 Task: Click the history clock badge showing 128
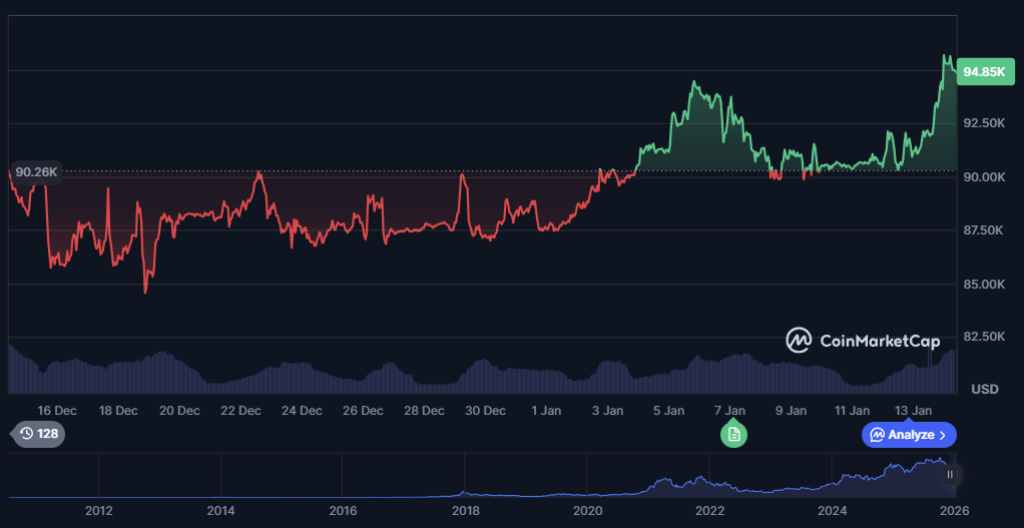(38, 434)
